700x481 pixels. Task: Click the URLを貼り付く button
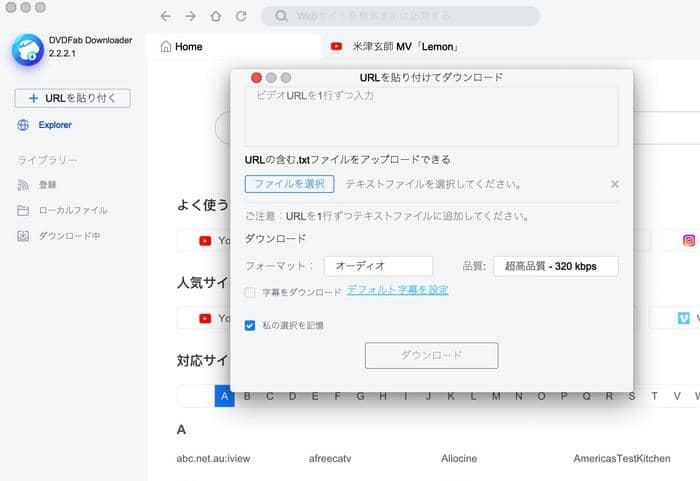[x=72, y=98]
